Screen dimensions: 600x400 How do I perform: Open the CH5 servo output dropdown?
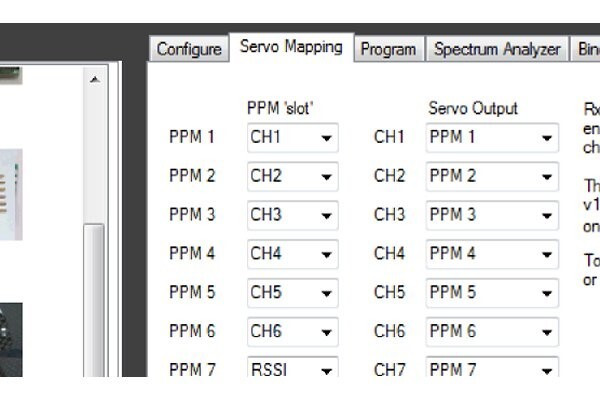[x=492, y=293]
